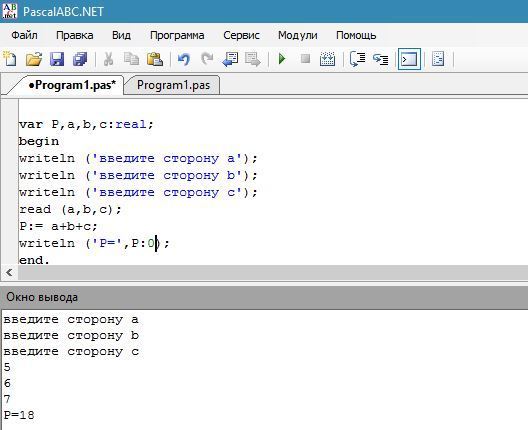Screen dimensions: 528x430
Task: Open the Сервис menu
Action: [241, 35]
